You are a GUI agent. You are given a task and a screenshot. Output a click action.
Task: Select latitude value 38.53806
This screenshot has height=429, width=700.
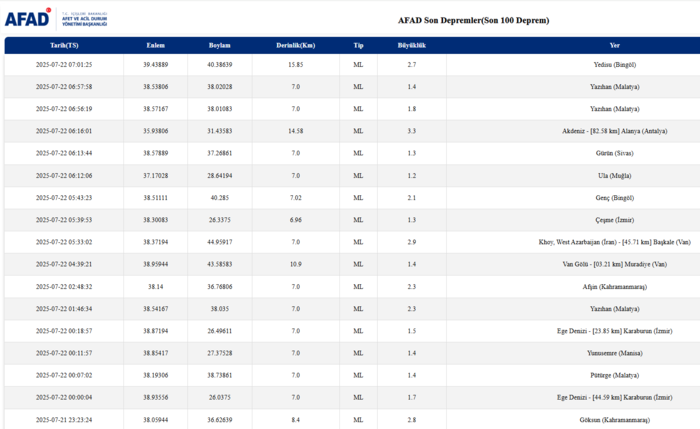tap(155, 87)
